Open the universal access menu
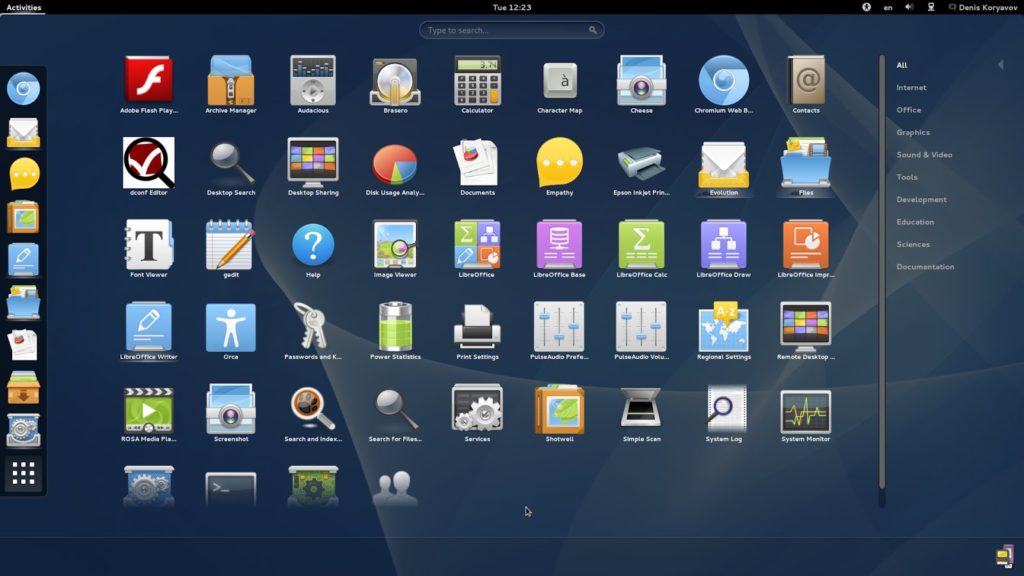This screenshot has width=1024, height=576. pos(866,7)
